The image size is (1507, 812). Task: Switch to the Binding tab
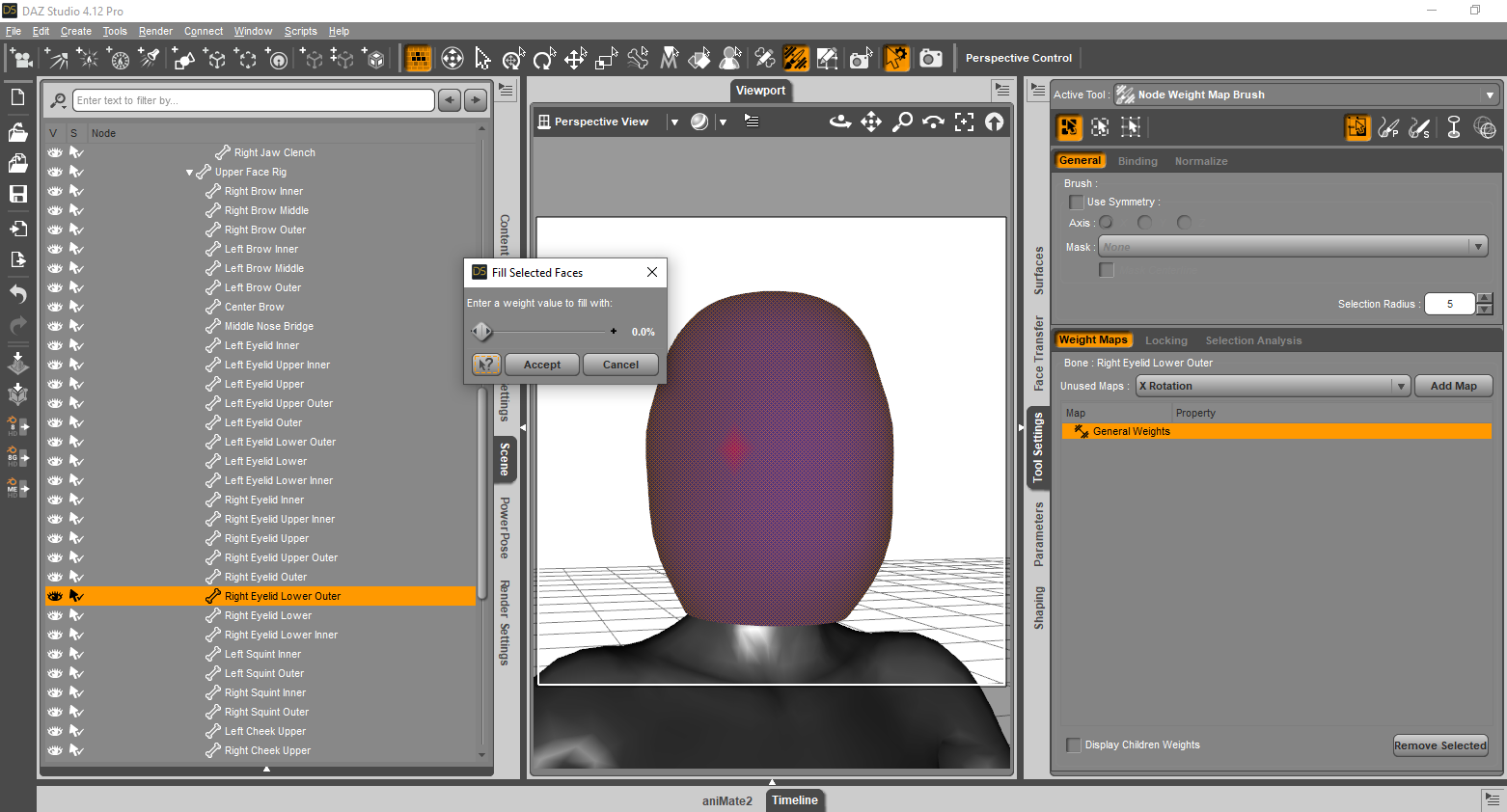[x=1137, y=161]
